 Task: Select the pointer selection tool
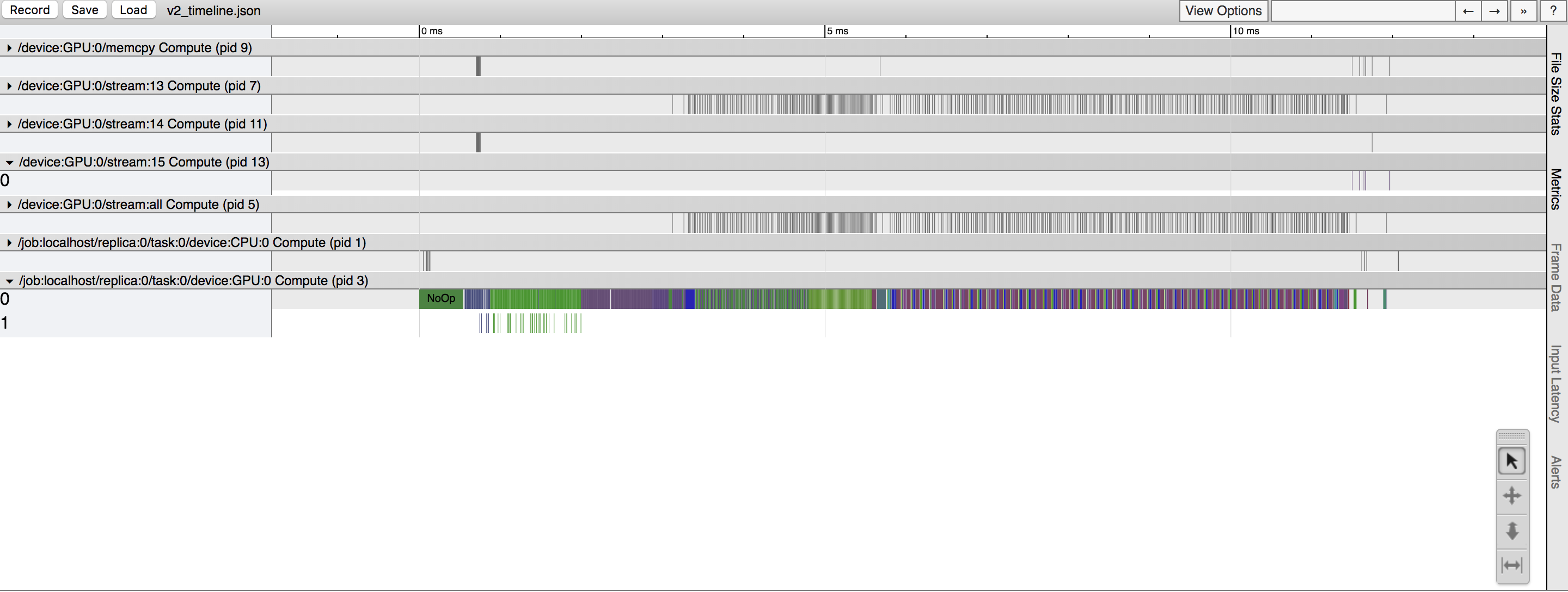pyautogui.click(x=1511, y=462)
